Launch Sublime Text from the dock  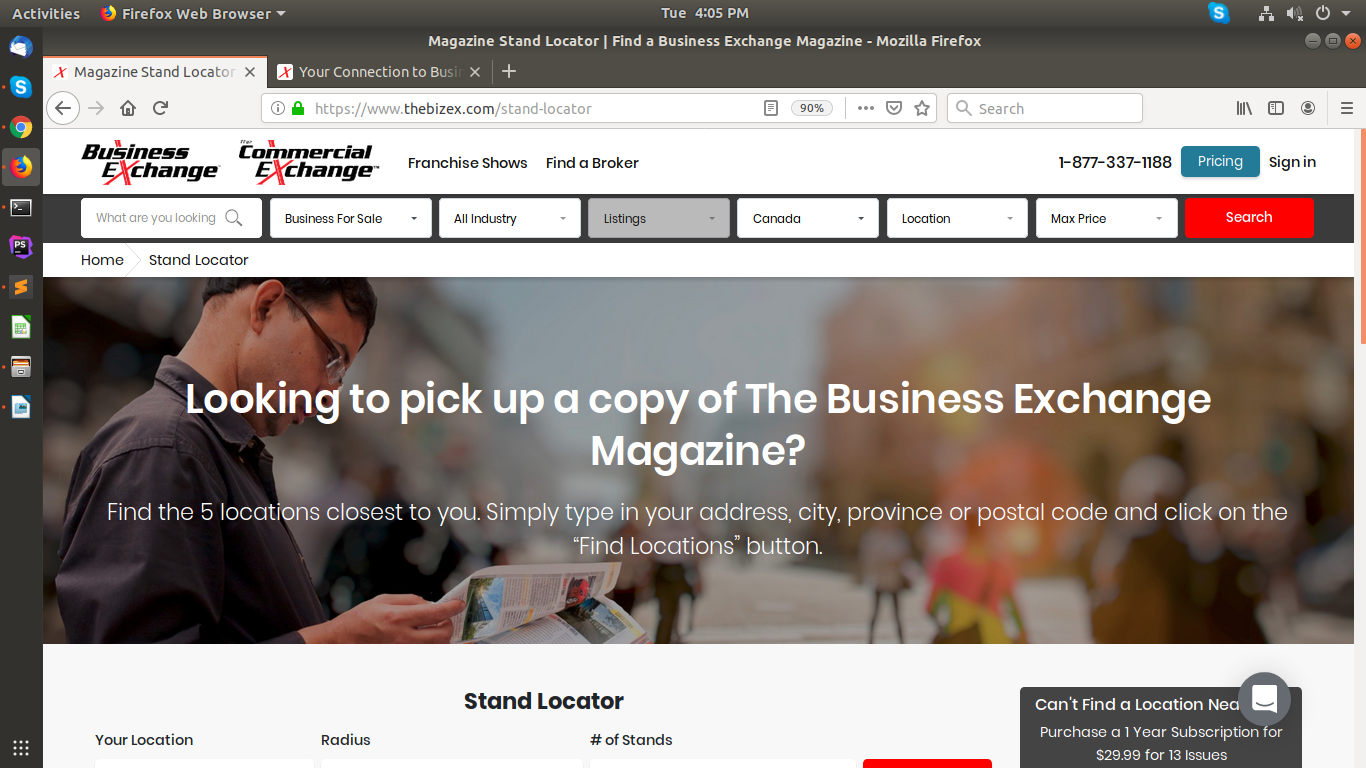pyautogui.click(x=21, y=287)
